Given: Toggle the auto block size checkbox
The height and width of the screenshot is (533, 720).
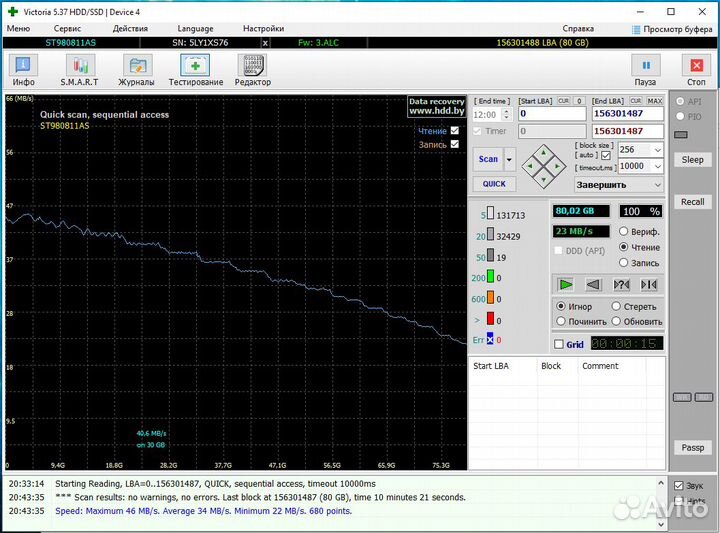Looking at the screenshot, I should 606,156.
